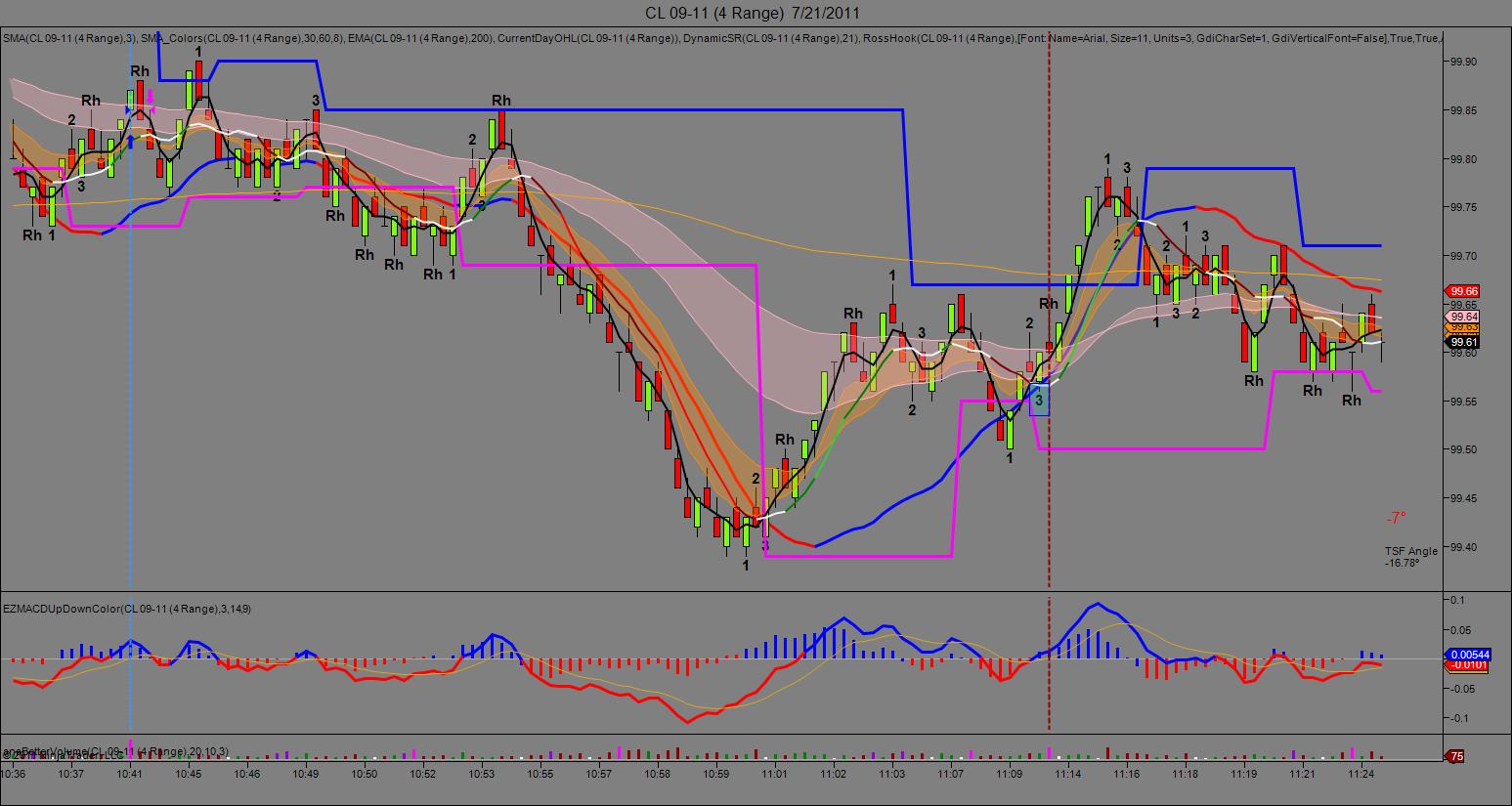Click the red -0.0101 MACD value marker

click(x=1467, y=665)
